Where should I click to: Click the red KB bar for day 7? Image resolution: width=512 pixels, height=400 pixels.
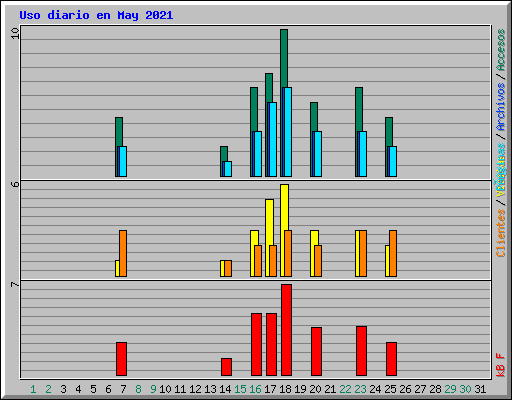(121, 359)
